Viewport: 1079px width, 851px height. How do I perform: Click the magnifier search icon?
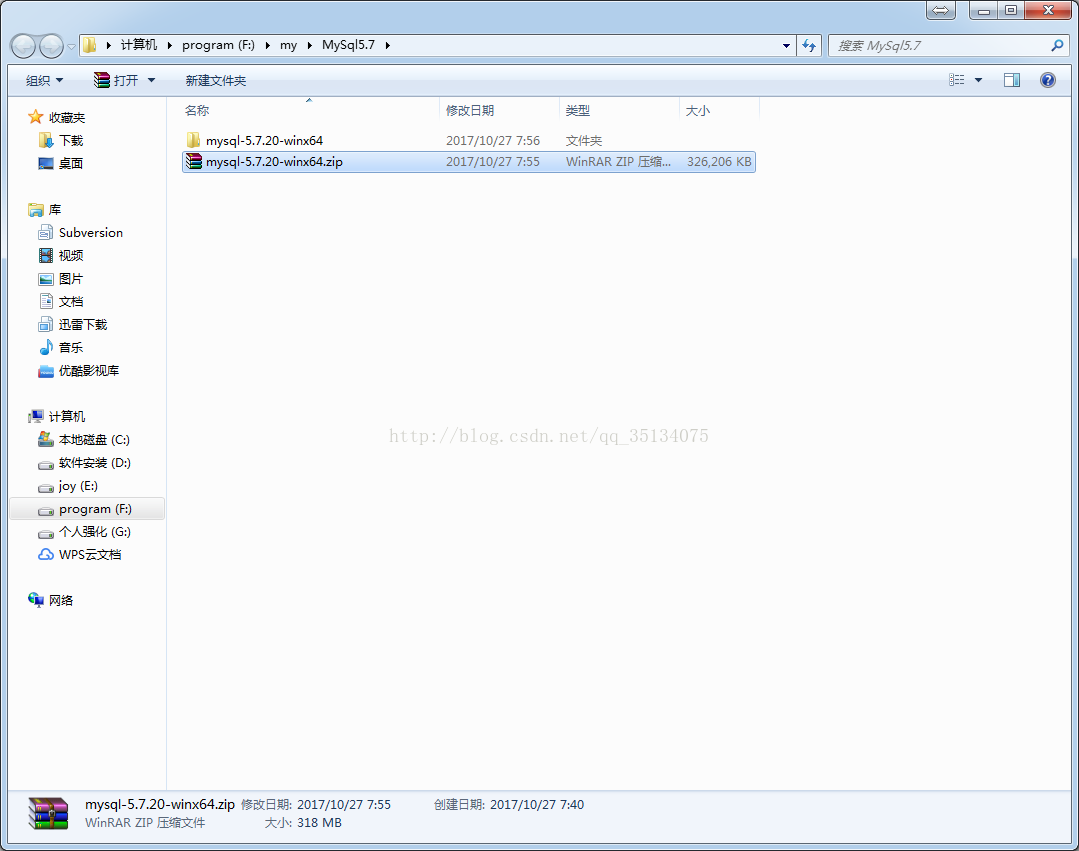click(1058, 45)
